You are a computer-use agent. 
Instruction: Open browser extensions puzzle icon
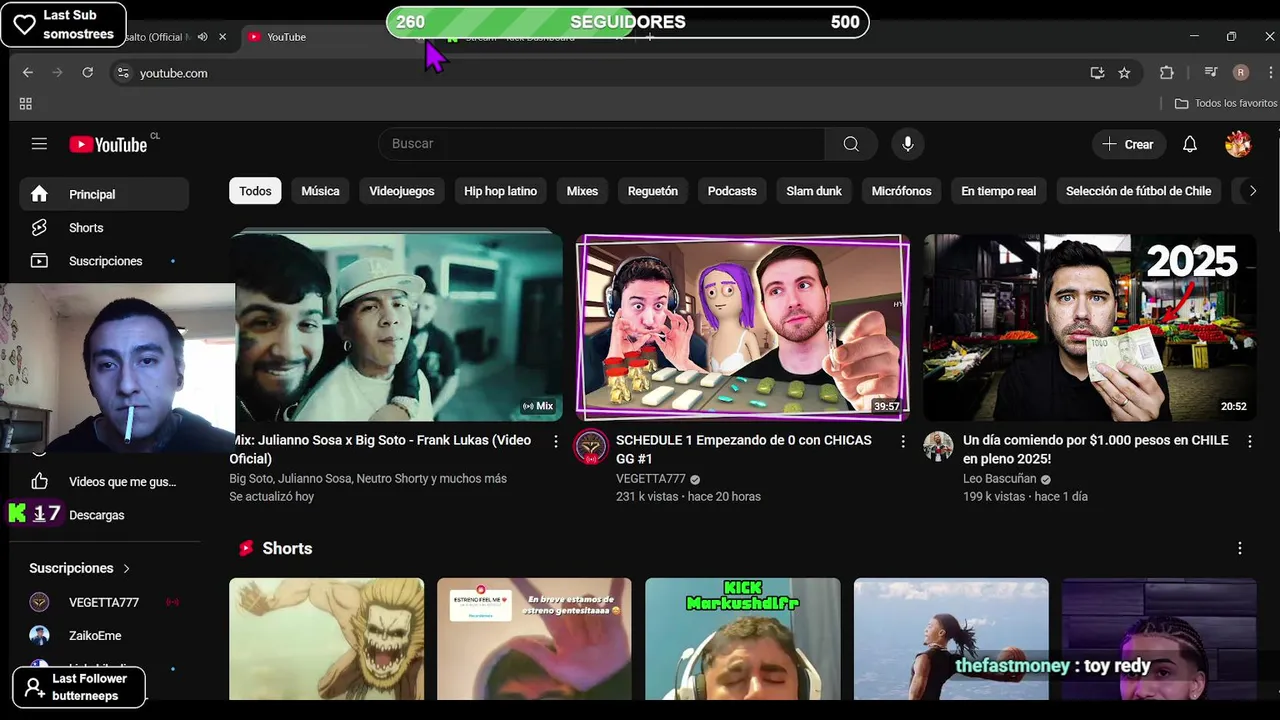coord(1166,73)
